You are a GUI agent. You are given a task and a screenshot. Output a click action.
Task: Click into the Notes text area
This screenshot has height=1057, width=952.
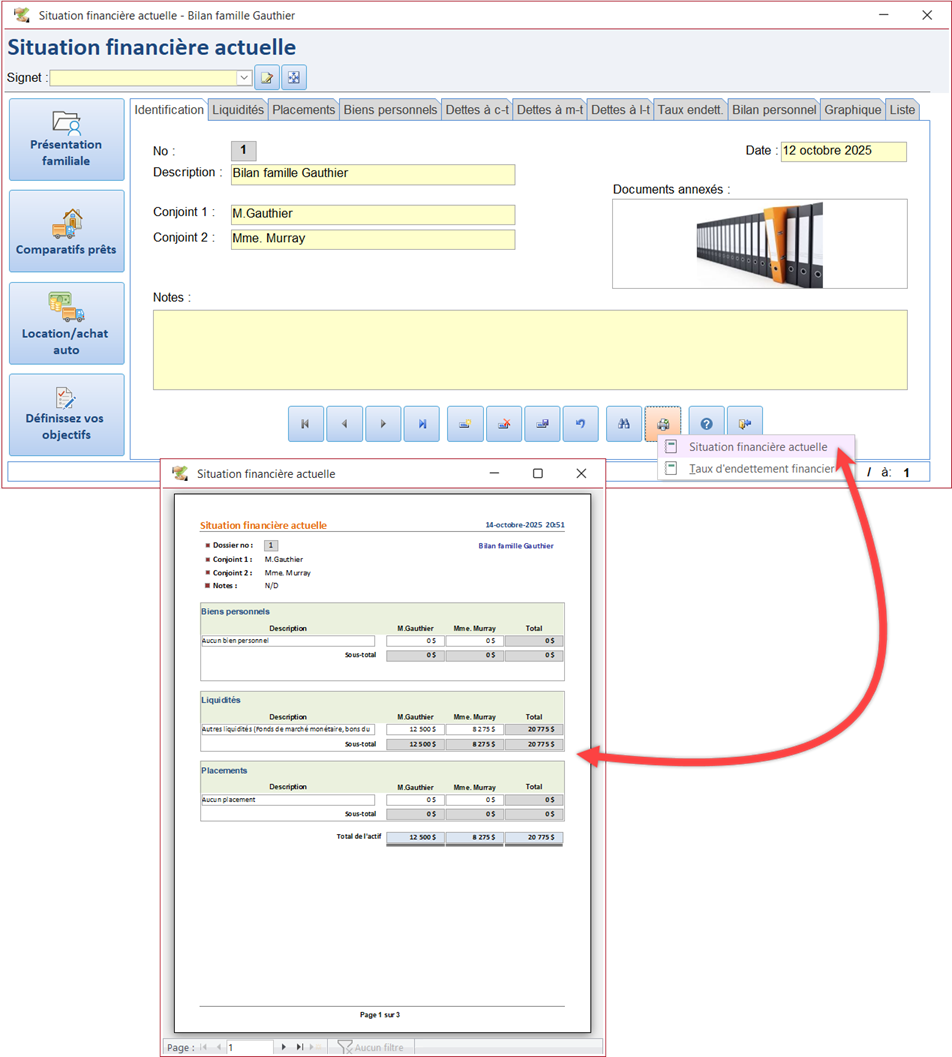tap(530, 350)
